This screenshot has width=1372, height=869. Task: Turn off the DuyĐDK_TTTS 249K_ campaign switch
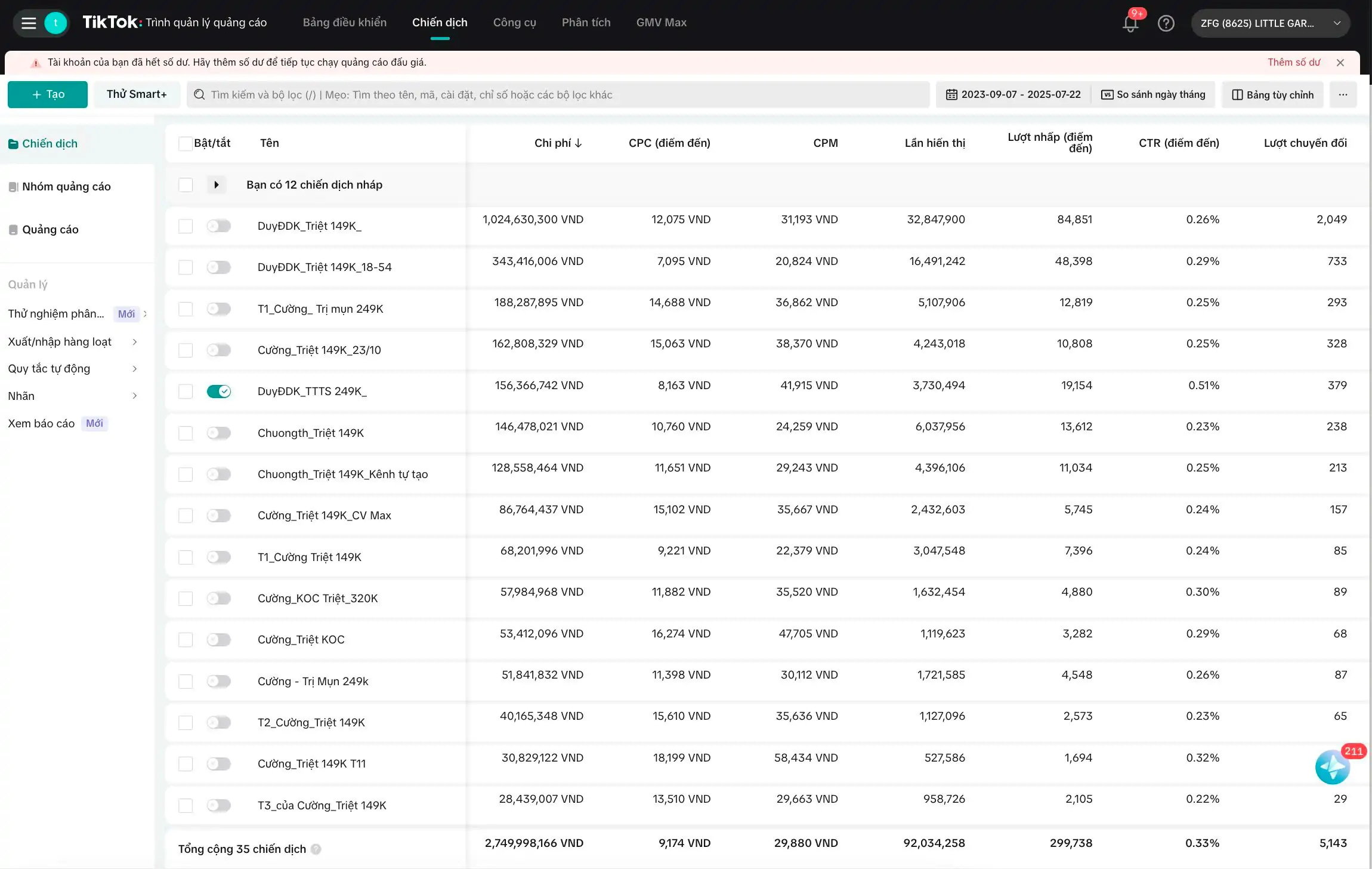pos(219,392)
